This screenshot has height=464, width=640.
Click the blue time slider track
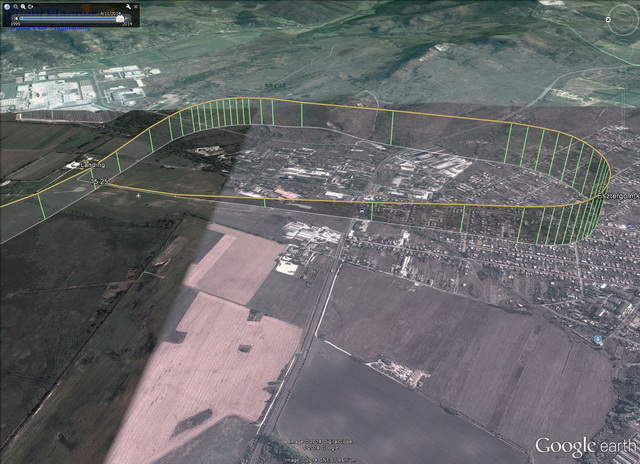click(67, 18)
